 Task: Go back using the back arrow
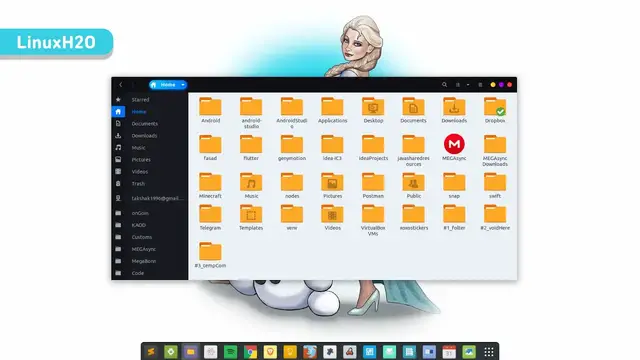point(121,85)
